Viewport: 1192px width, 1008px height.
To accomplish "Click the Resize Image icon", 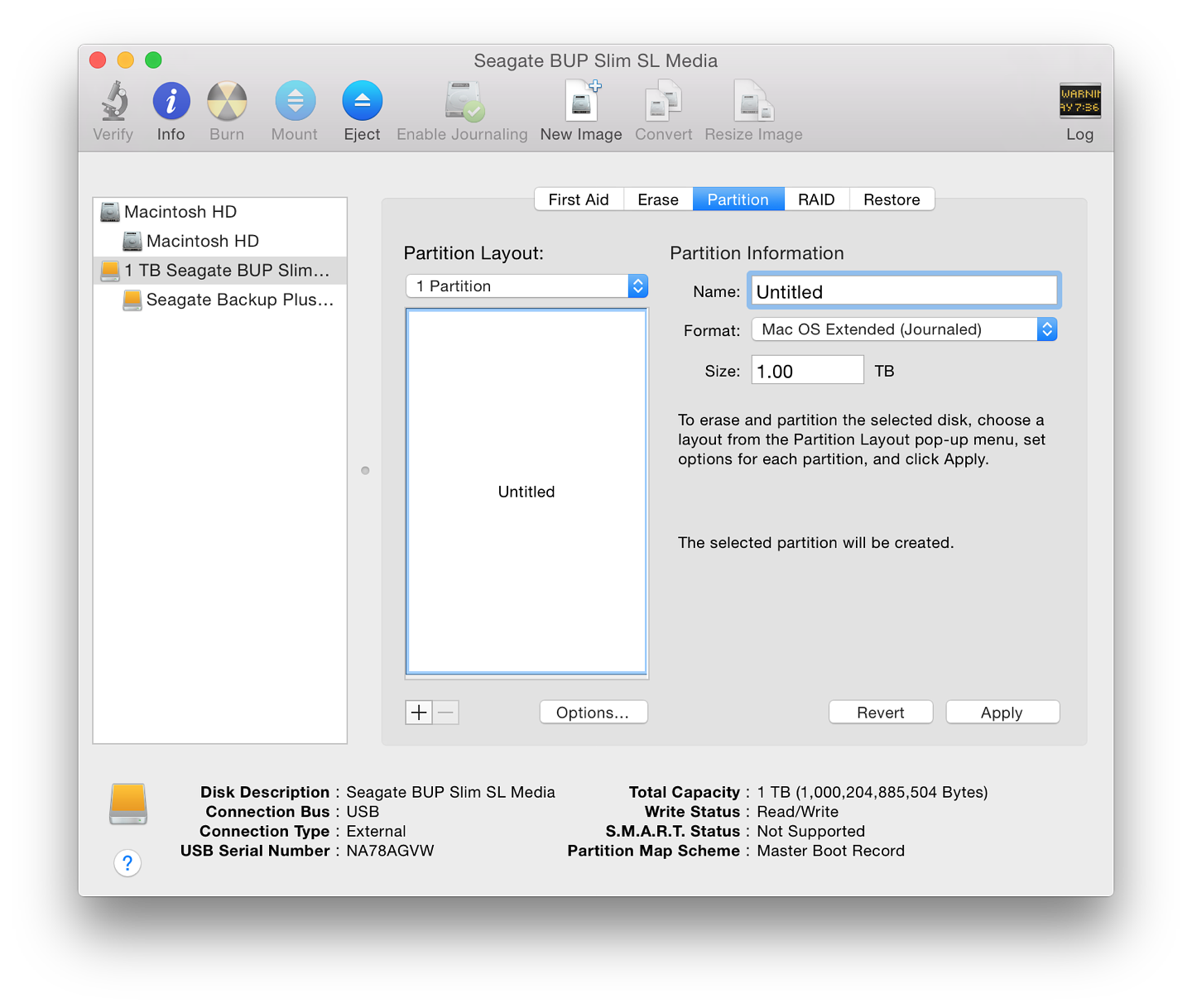I will click(x=753, y=101).
